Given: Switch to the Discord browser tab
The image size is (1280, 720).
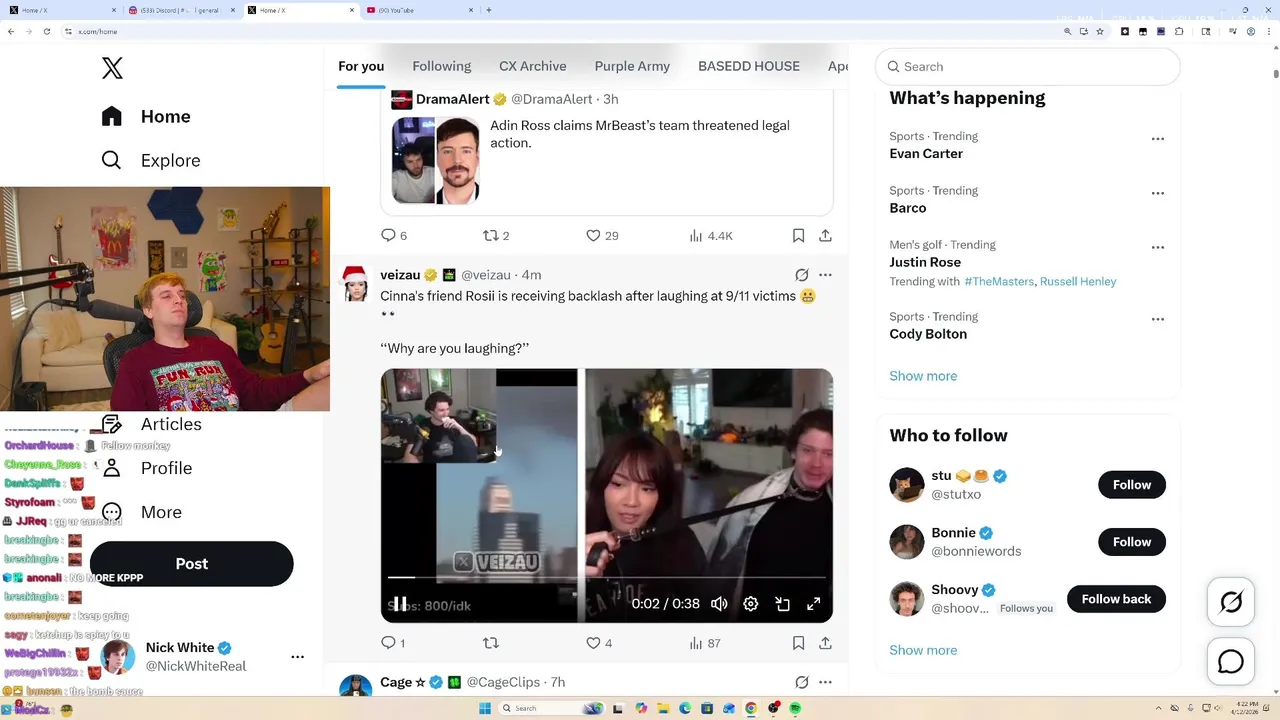Looking at the screenshot, I should [181, 10].
